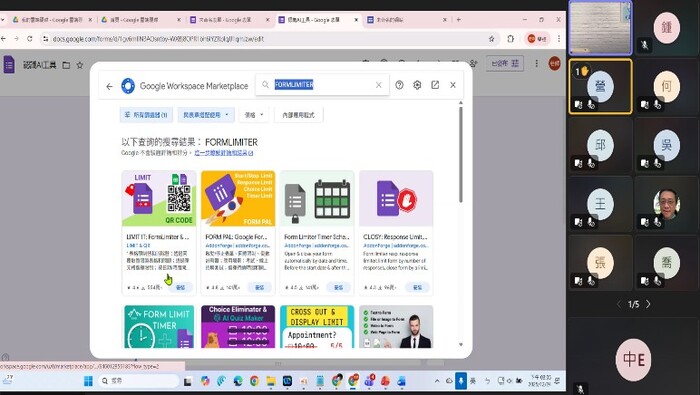Open Marketplace settings gear icon

click(x=417, y=85)
